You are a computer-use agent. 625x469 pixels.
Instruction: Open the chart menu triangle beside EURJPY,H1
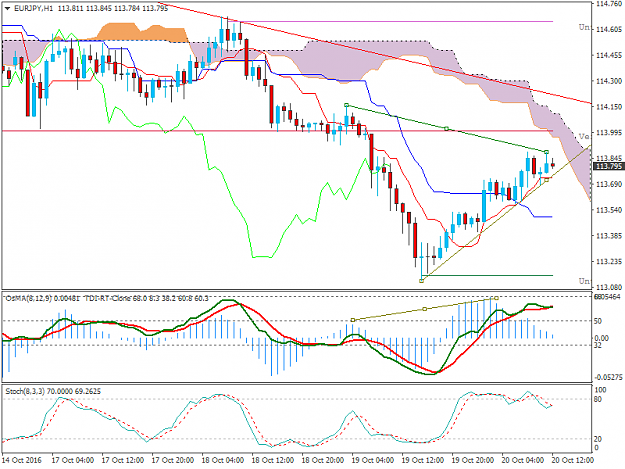pos(7,8)
